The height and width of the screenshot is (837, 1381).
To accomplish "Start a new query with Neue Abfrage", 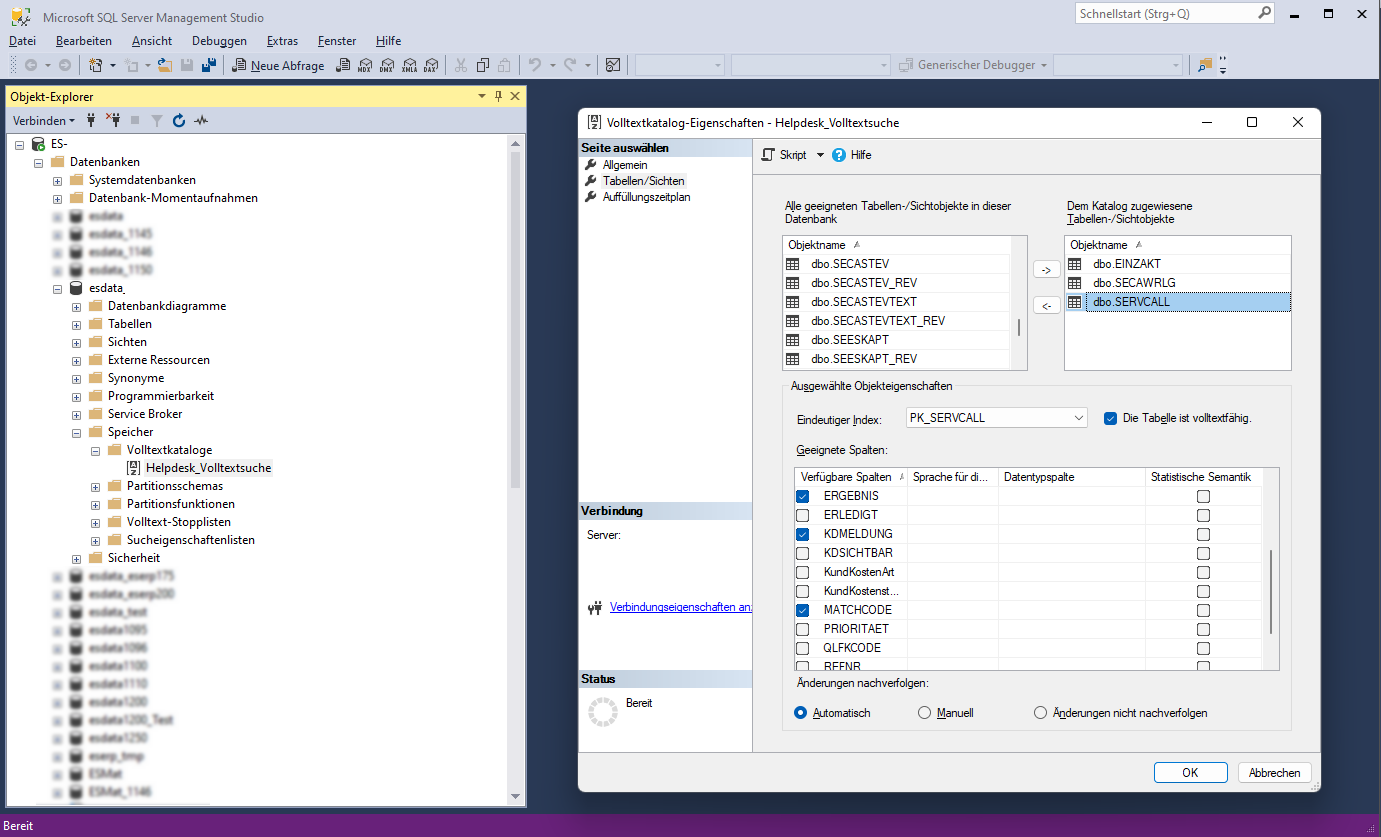I will (x=279, y=65).
